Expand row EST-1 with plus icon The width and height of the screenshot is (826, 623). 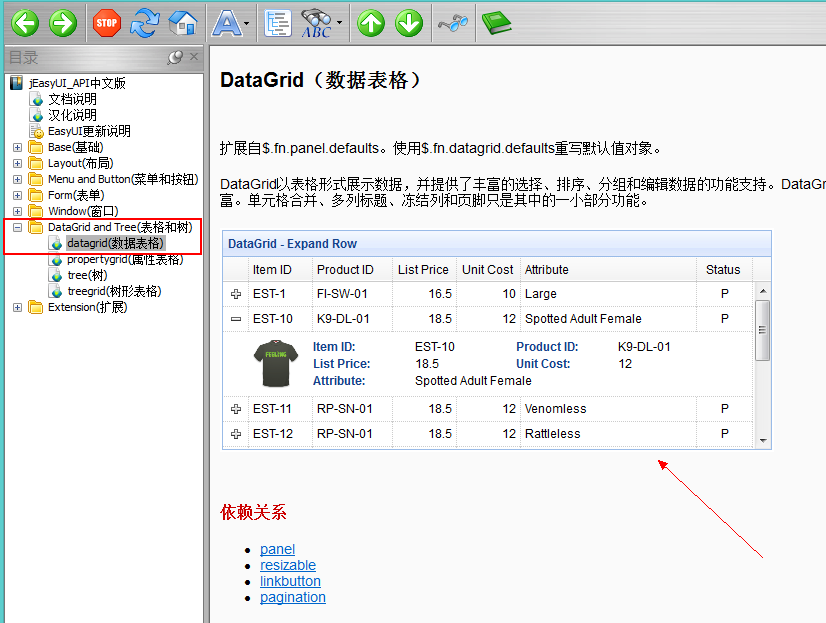coord(236,294)
